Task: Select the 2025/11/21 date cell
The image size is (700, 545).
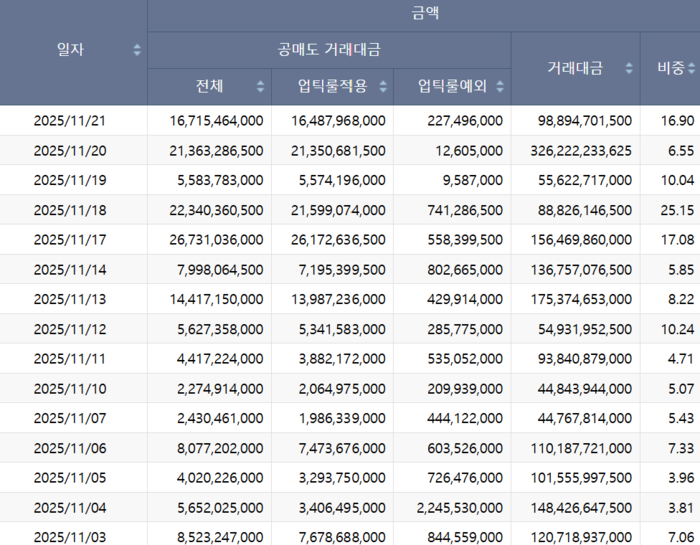Action: click(69, 120)
